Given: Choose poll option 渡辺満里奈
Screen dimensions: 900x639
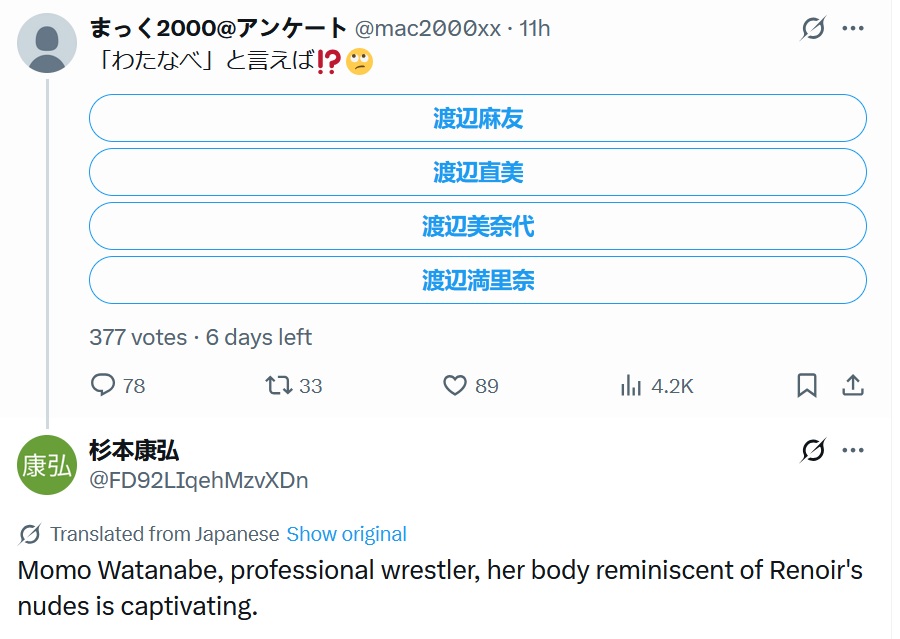Looking at the screenshot, I should pyautogui.click(x=478, y=280).
